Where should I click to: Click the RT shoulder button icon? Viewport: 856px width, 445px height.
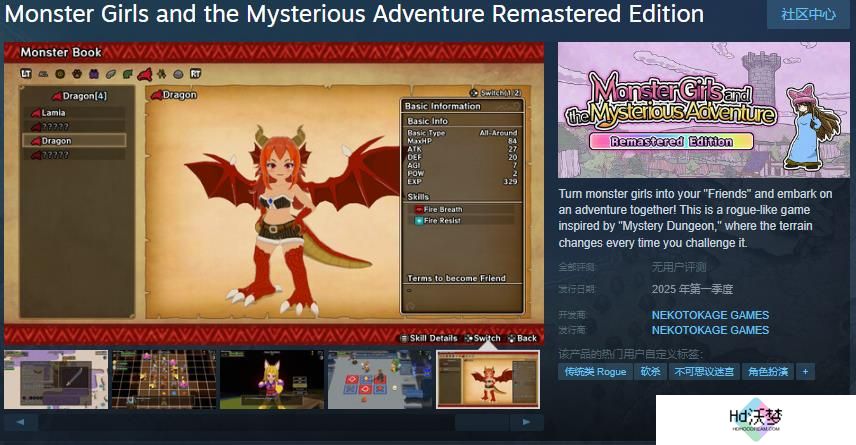pyautogui.click(x=195, y=74)
